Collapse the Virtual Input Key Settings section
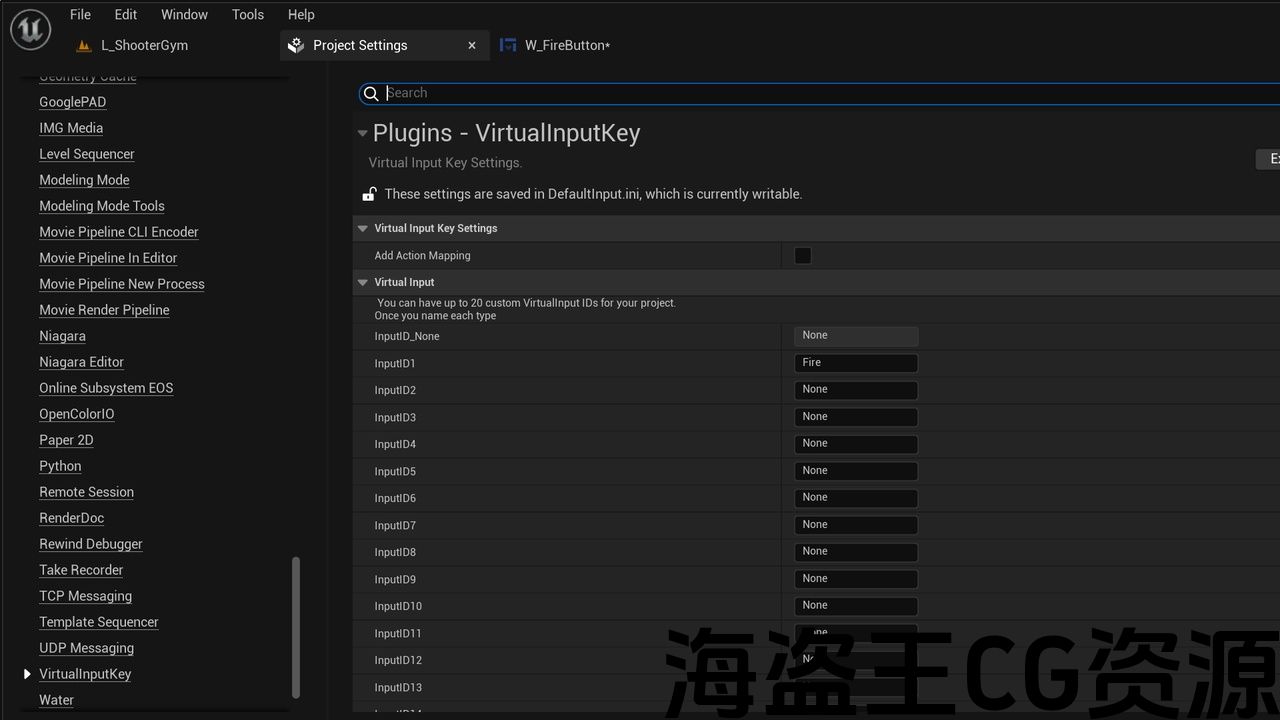 tap(363, 228)
